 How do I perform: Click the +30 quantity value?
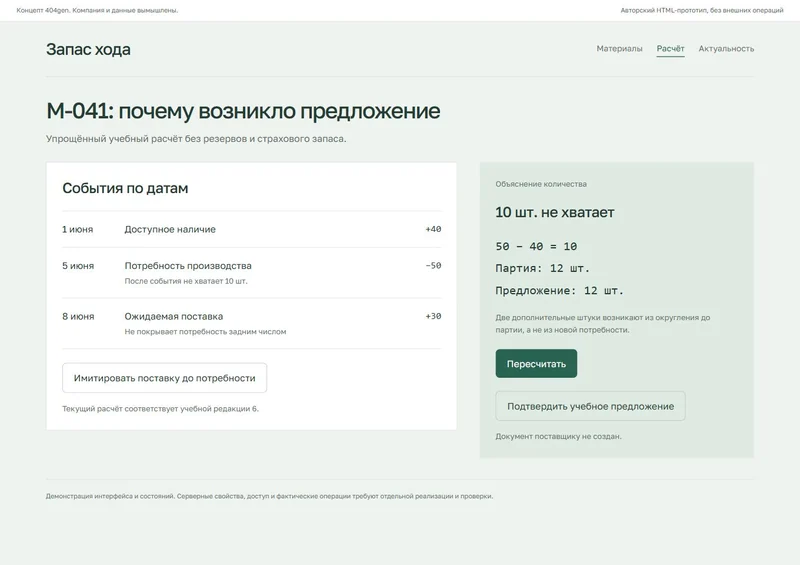point(433,316)
